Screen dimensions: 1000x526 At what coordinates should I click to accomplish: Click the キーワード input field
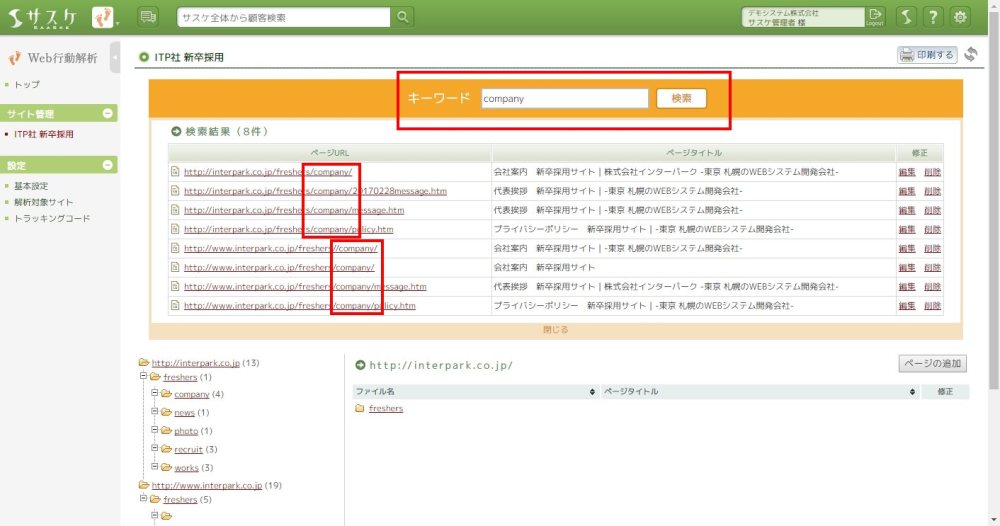click(564, 99)
